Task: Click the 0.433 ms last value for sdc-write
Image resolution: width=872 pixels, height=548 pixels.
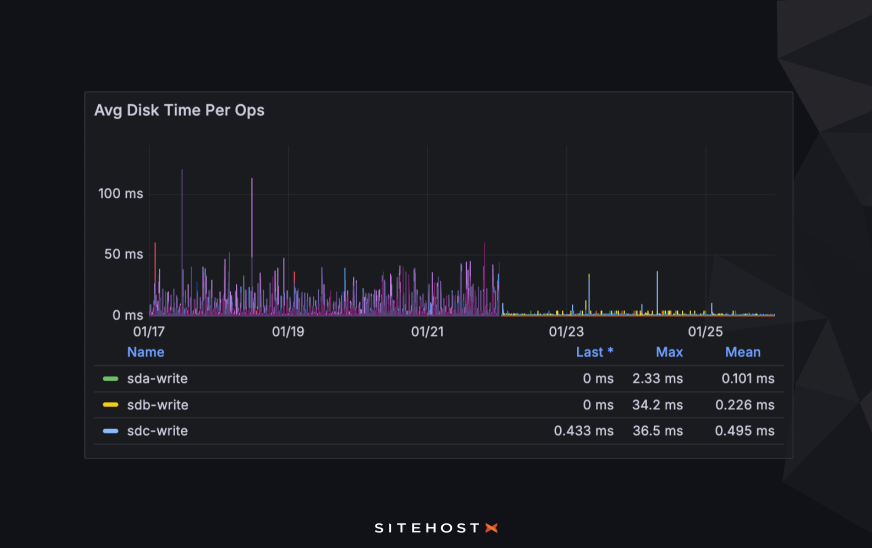Action: click(584, 431)
